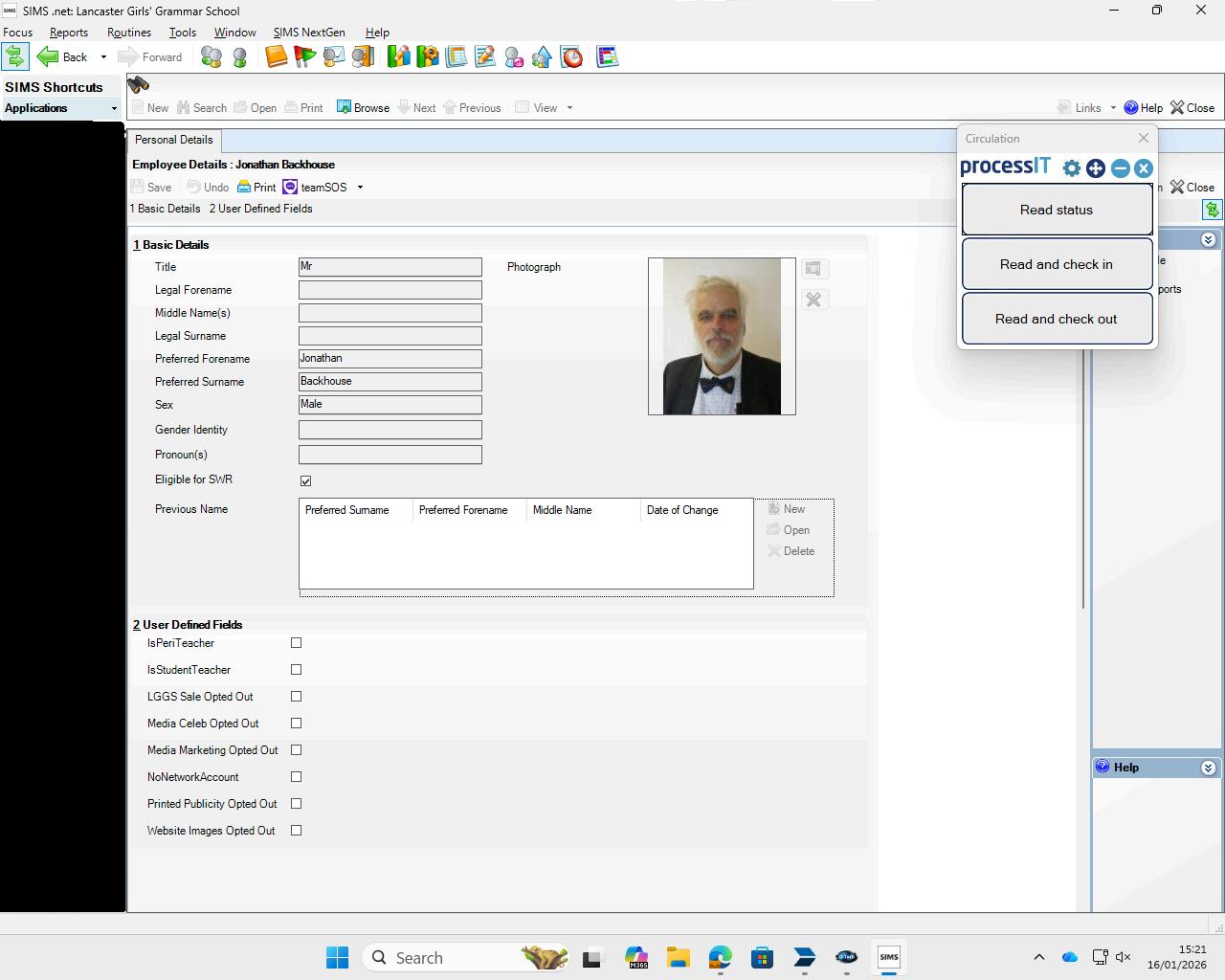Screen dimensions: 1225x980
Task: Click the person with orange door icon
Action: point(362,57)
